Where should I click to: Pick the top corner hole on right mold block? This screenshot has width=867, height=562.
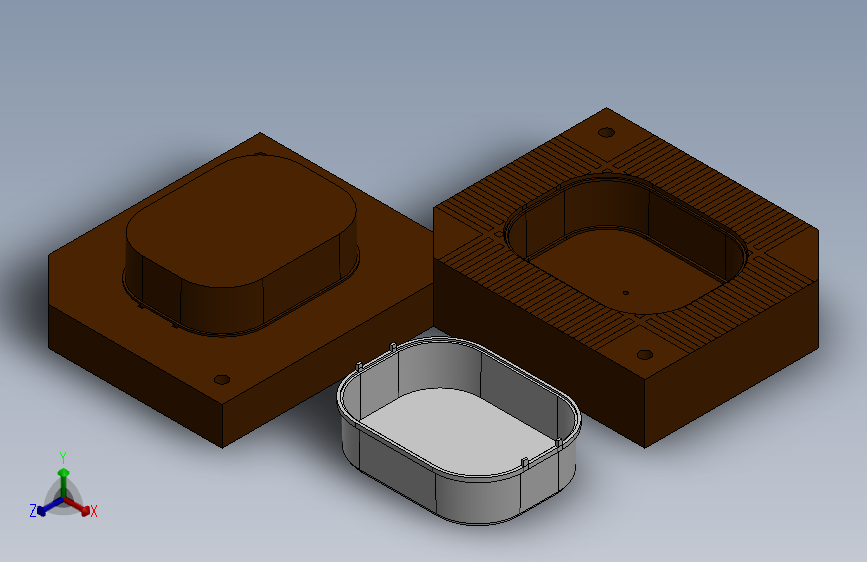pyautogui.click(x=607, y=132)
